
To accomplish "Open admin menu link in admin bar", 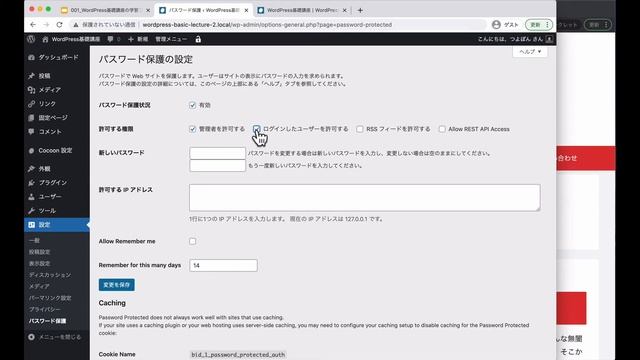I will tap(171, 39).
